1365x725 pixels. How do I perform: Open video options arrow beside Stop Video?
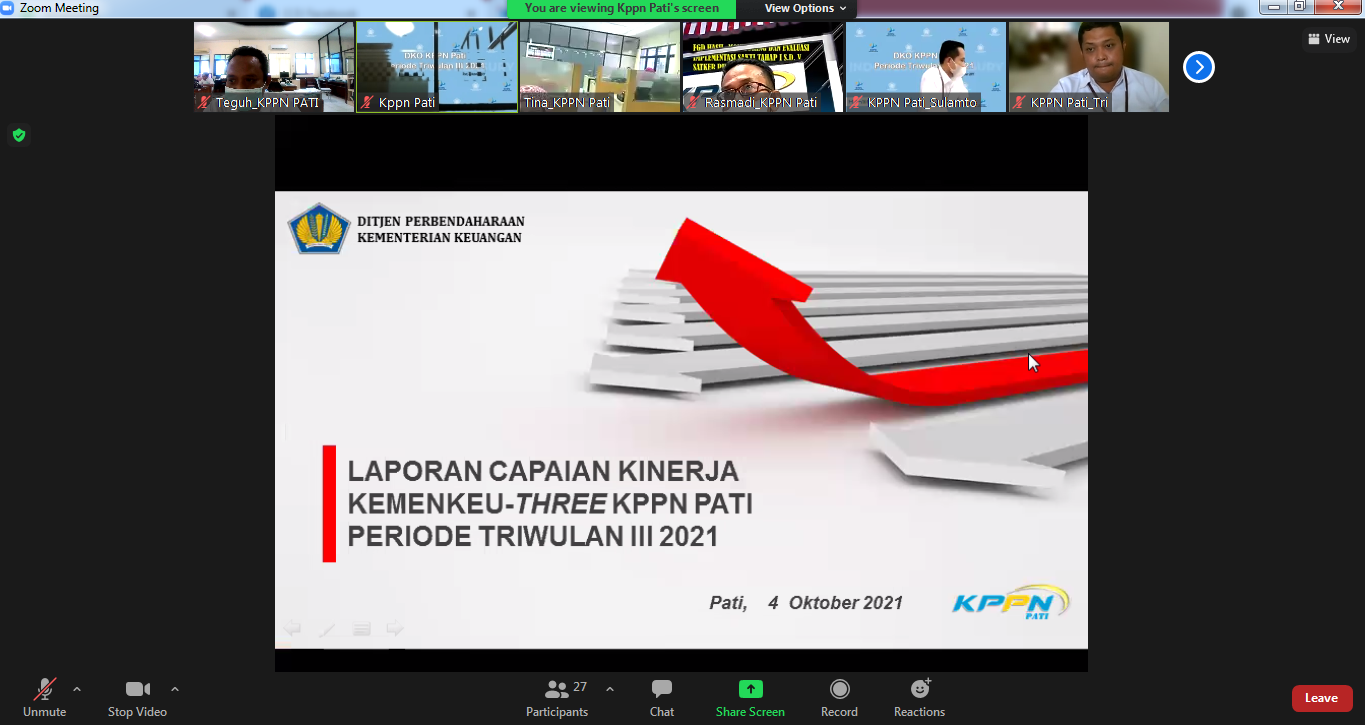tap(175, 689)
